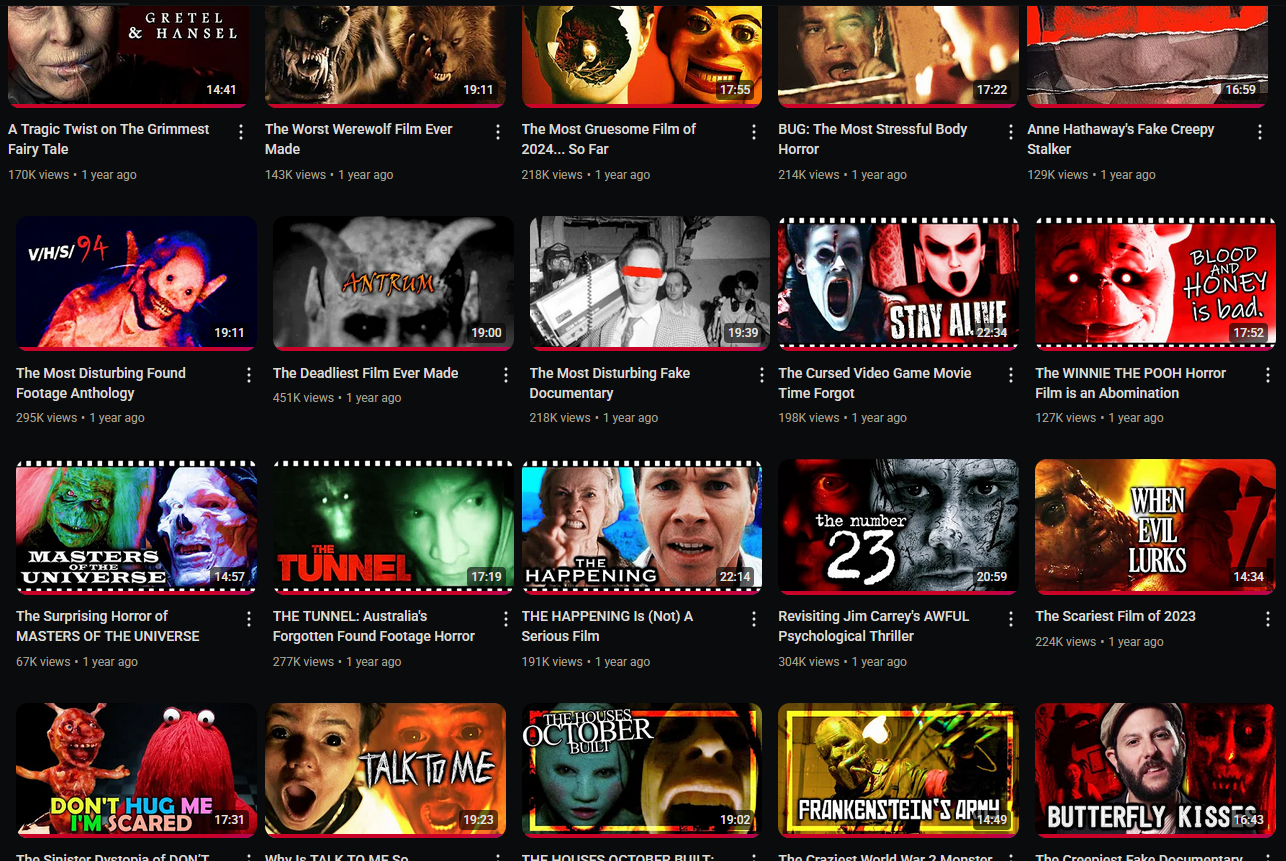Click the 22:34 duration badge on Stay Alive
The height and width of the screenshot is (861, 1286).
pyautogui.click(x=990, y=333)
